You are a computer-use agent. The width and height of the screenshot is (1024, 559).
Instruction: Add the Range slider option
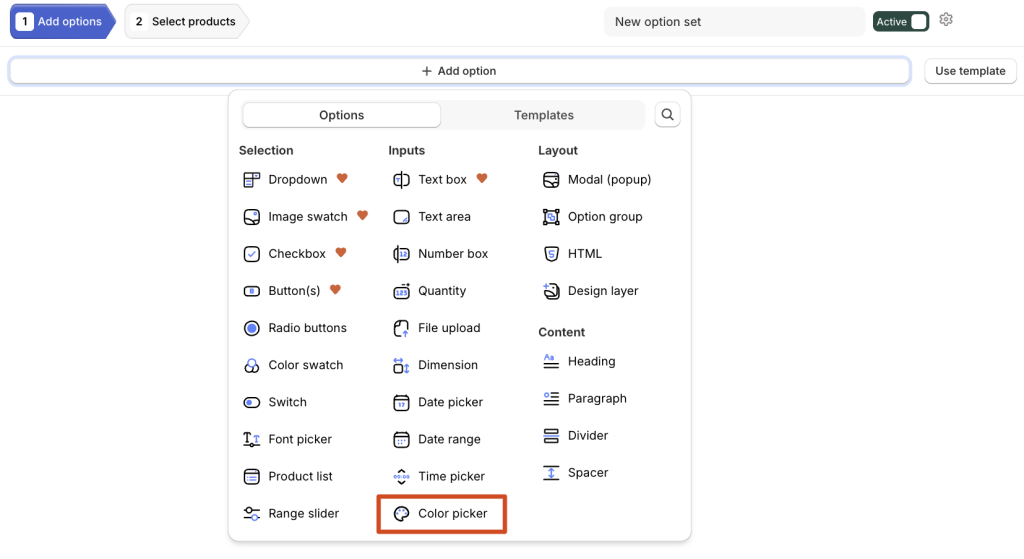pyautogui.click(x=291, y=514)
